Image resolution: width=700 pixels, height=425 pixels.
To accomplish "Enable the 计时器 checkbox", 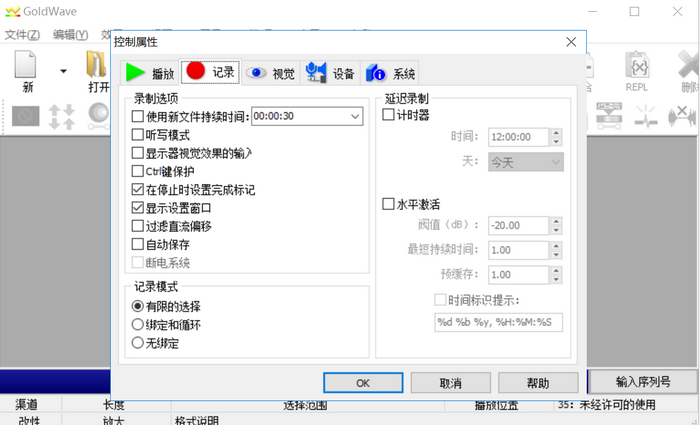I will tap(388, 115).
